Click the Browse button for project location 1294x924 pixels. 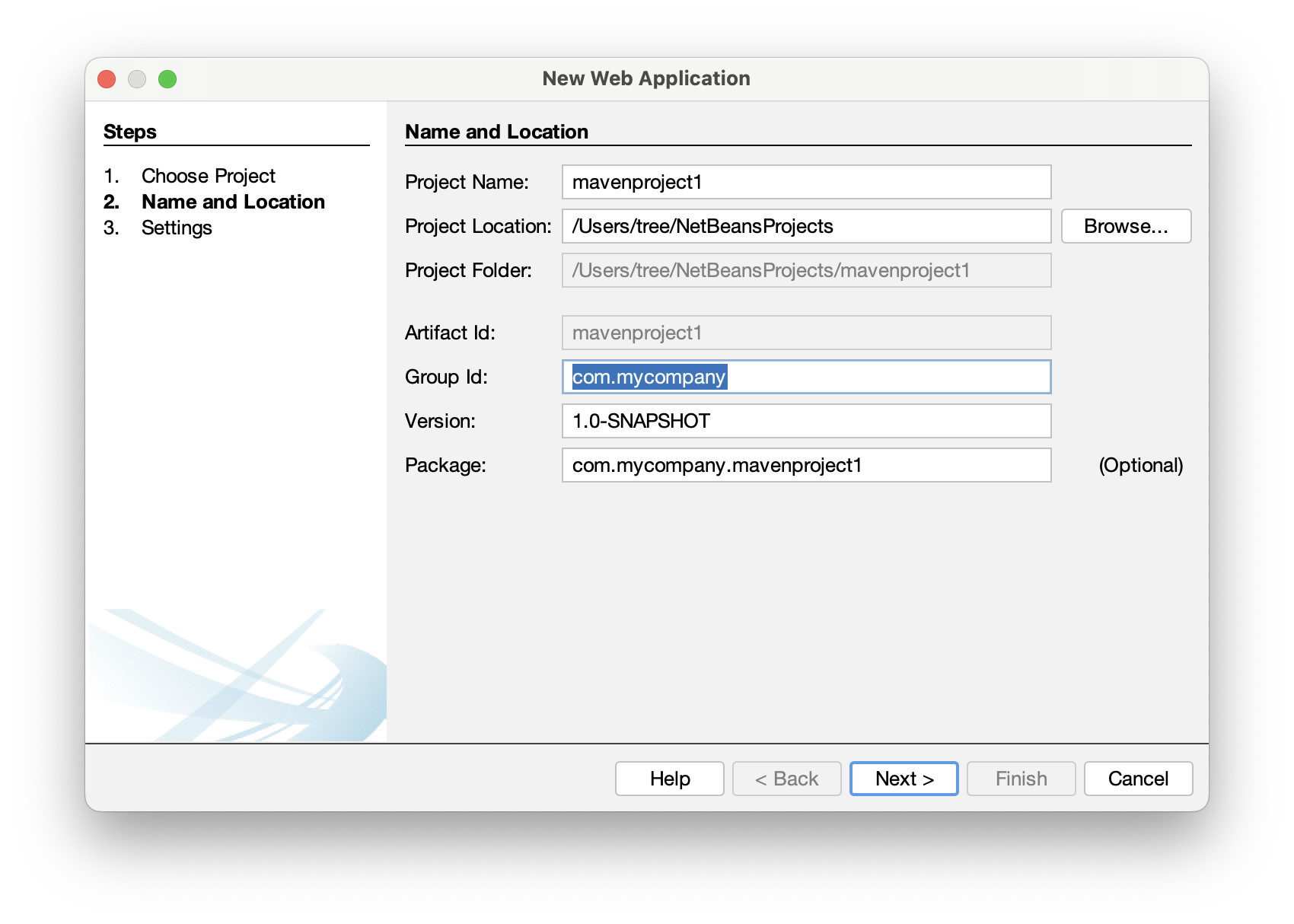click(1126, 225)
